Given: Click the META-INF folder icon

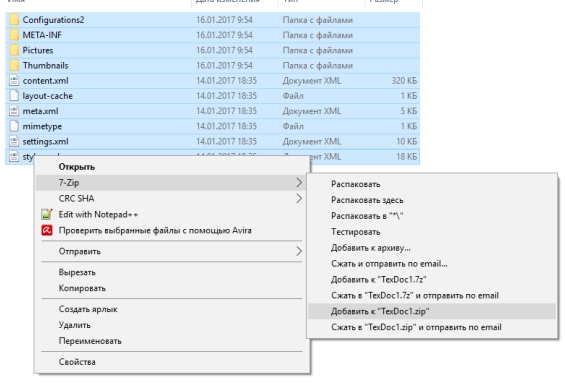Looking at the screenshot, I should pyautogui.click(x=14, y=35).
